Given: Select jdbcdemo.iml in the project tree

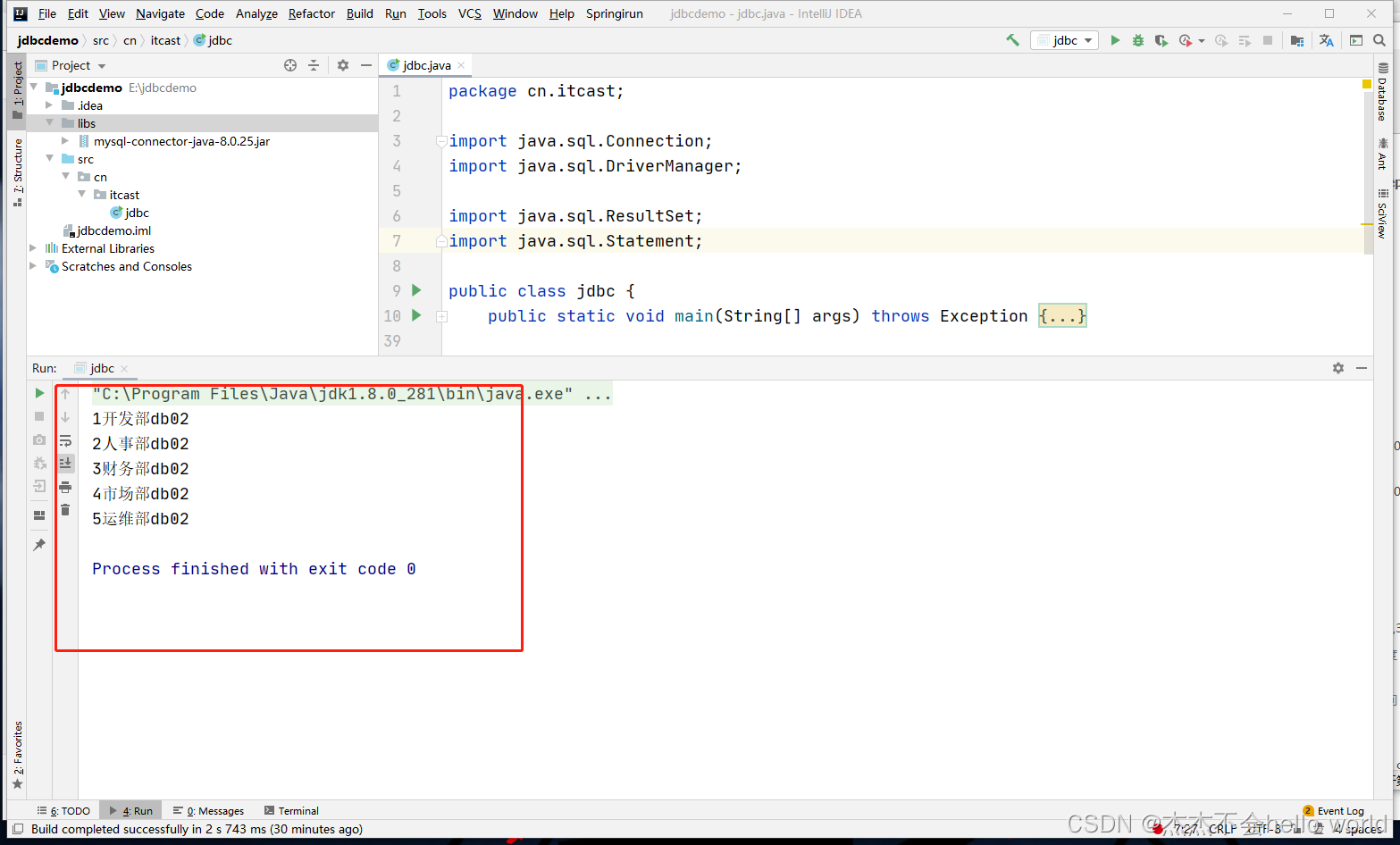Looking at the screenshot, I should [106, 230].
